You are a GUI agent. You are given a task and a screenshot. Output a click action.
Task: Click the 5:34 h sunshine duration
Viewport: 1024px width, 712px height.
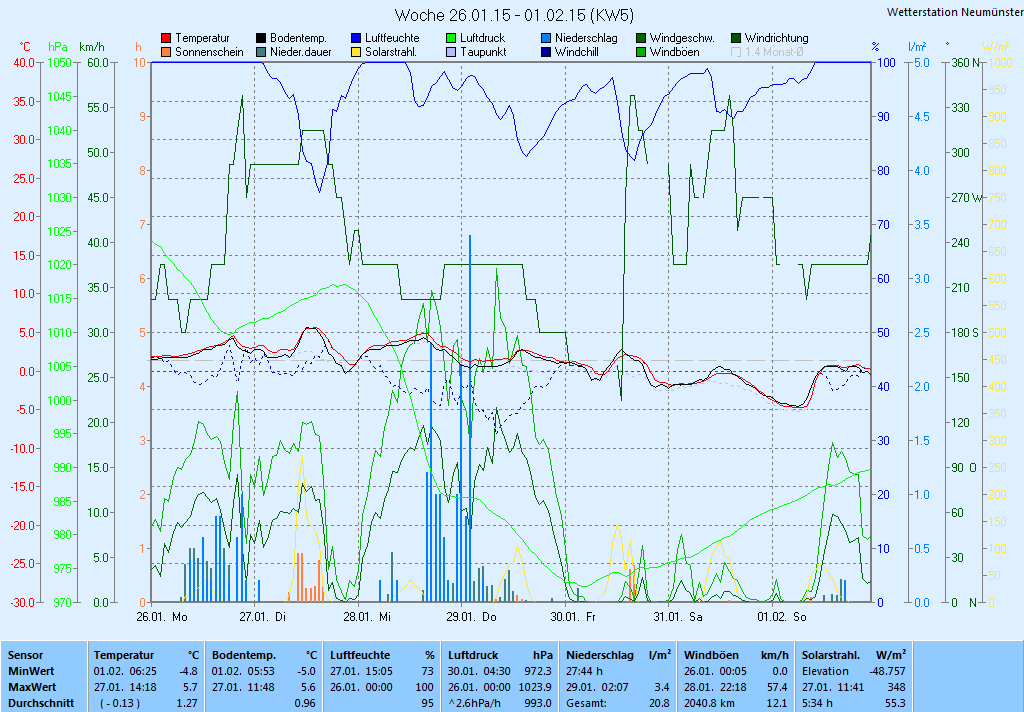(x=818, y=704)
